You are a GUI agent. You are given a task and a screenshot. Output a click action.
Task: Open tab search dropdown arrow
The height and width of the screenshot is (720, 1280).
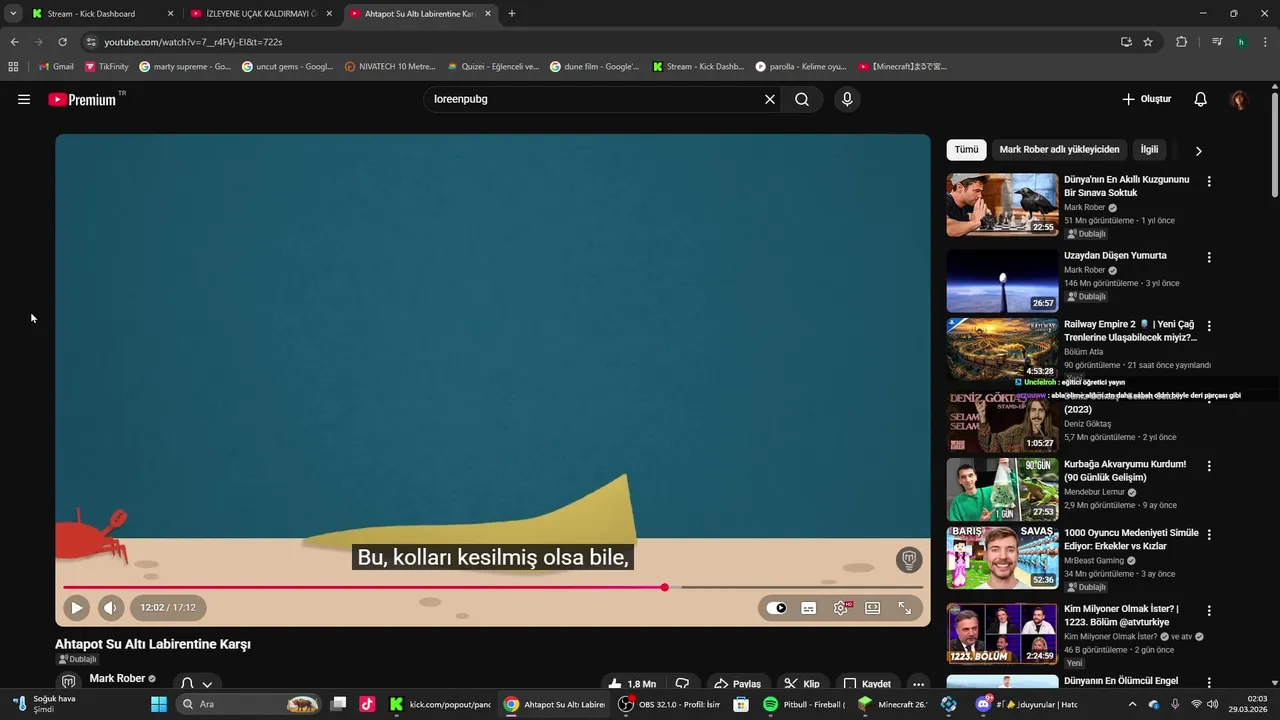click(13, 14)
